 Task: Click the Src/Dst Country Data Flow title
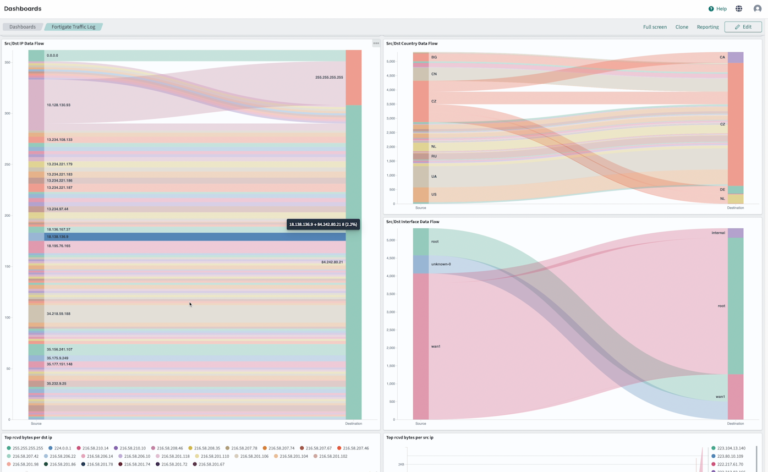(x=411, y=43)
